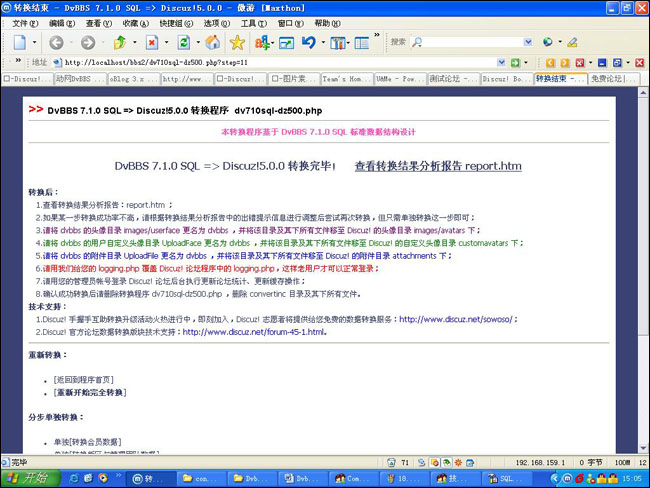
Task: Expand the chevron left of the address label
Action: (x=18, y=61)
